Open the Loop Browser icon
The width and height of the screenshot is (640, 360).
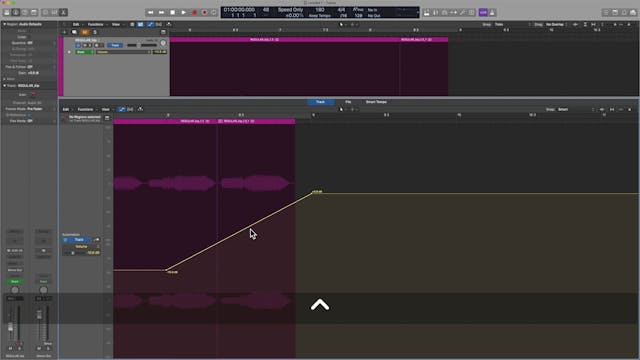pos(624,13)
